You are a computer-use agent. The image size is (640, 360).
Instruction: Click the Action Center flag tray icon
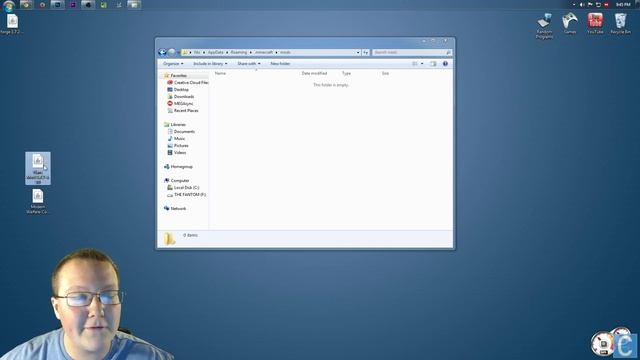pos(590,4)
